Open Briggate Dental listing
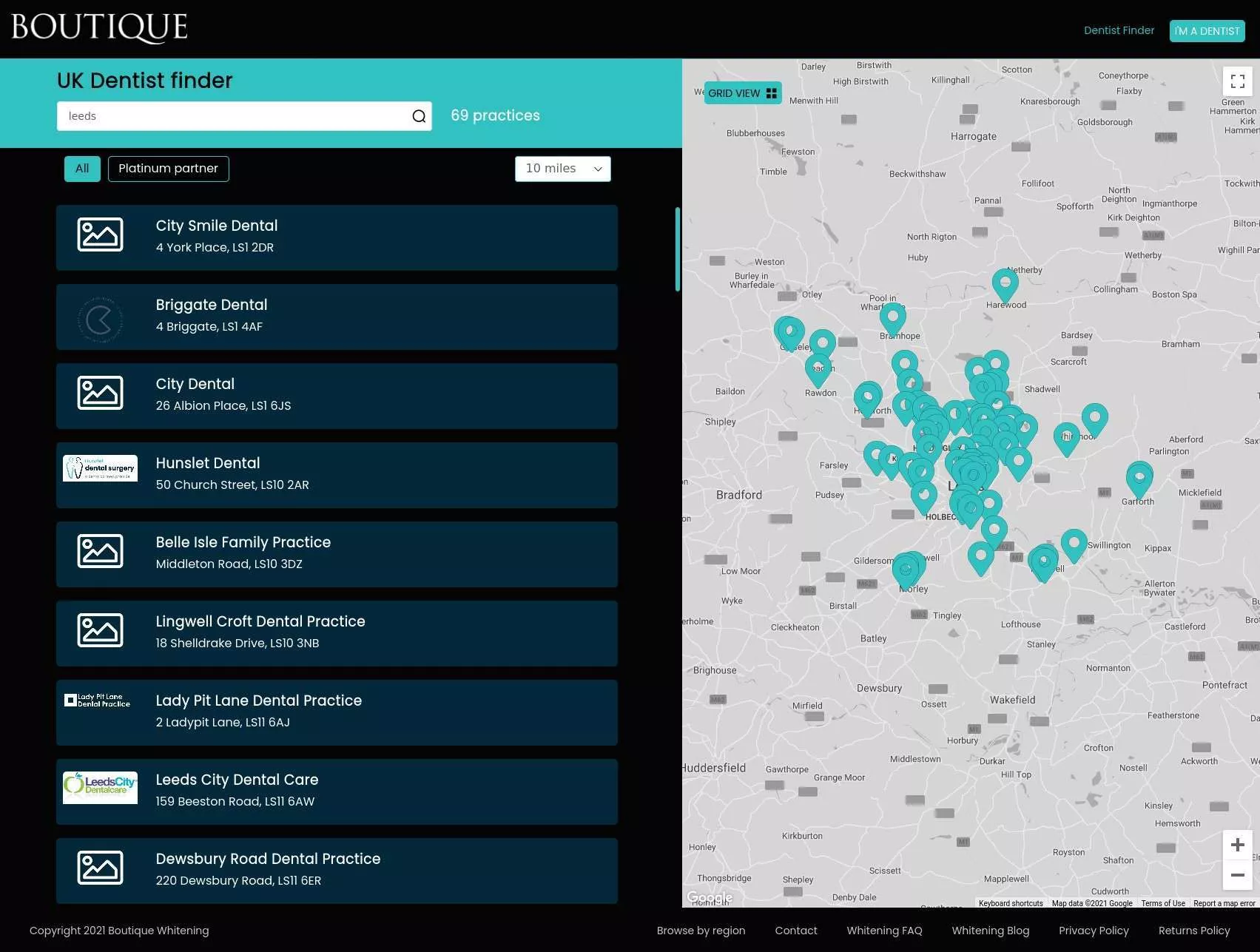This screenshot has width=1260, height=952. pos(337,317)
